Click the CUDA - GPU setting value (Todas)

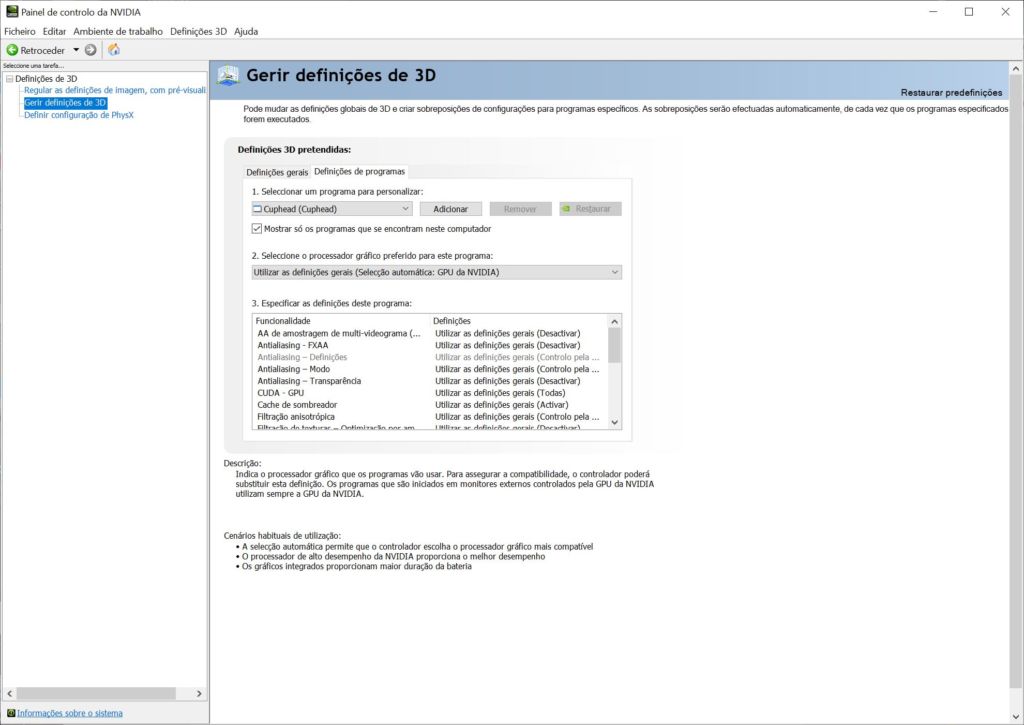click(500, 393)
